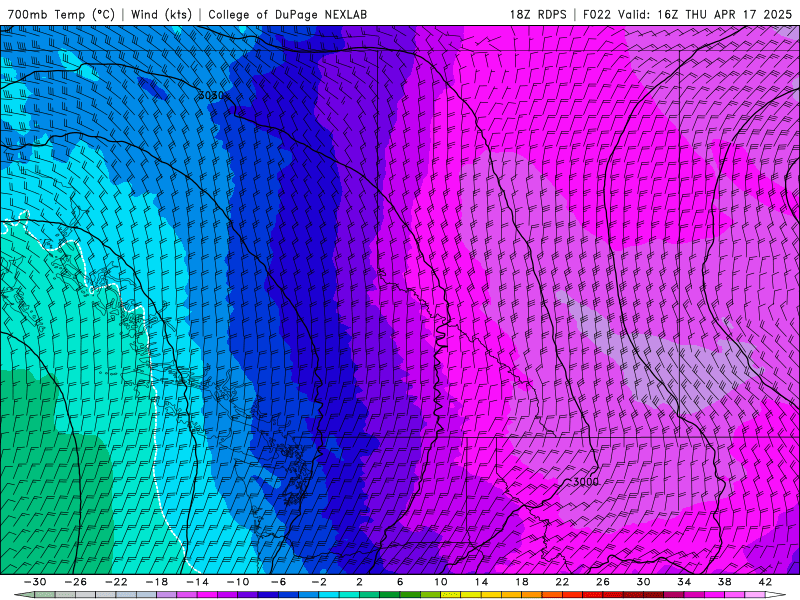
Task: Click the -14 color scale label
Action: (x=197, y=582)
